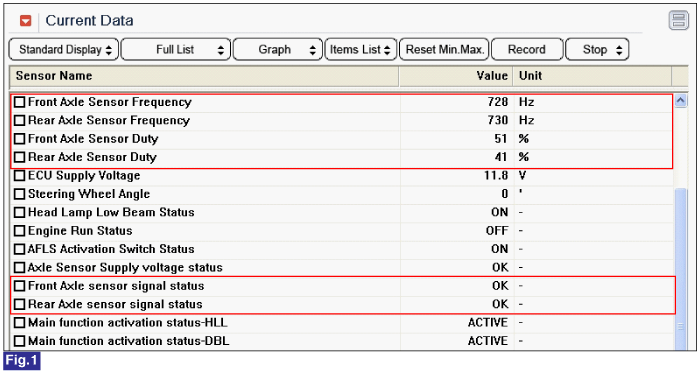Check Front Axle Sensor Frequency checkbox
Screen dimensions: 700x373
click(x=19, y=102)
